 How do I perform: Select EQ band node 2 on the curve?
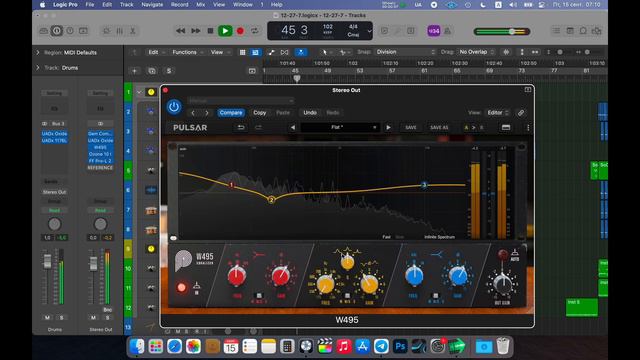(271, 200)
